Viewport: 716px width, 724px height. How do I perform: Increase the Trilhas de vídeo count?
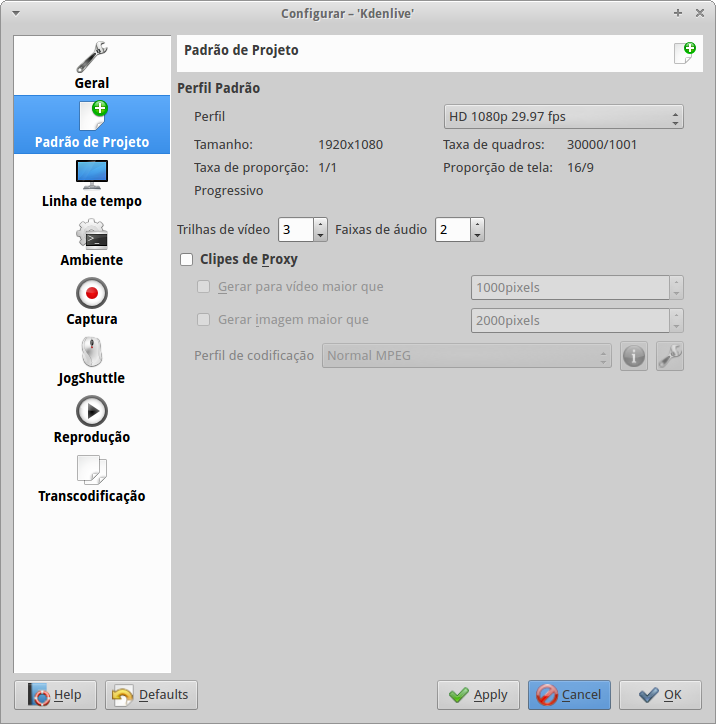pos(320,224)
